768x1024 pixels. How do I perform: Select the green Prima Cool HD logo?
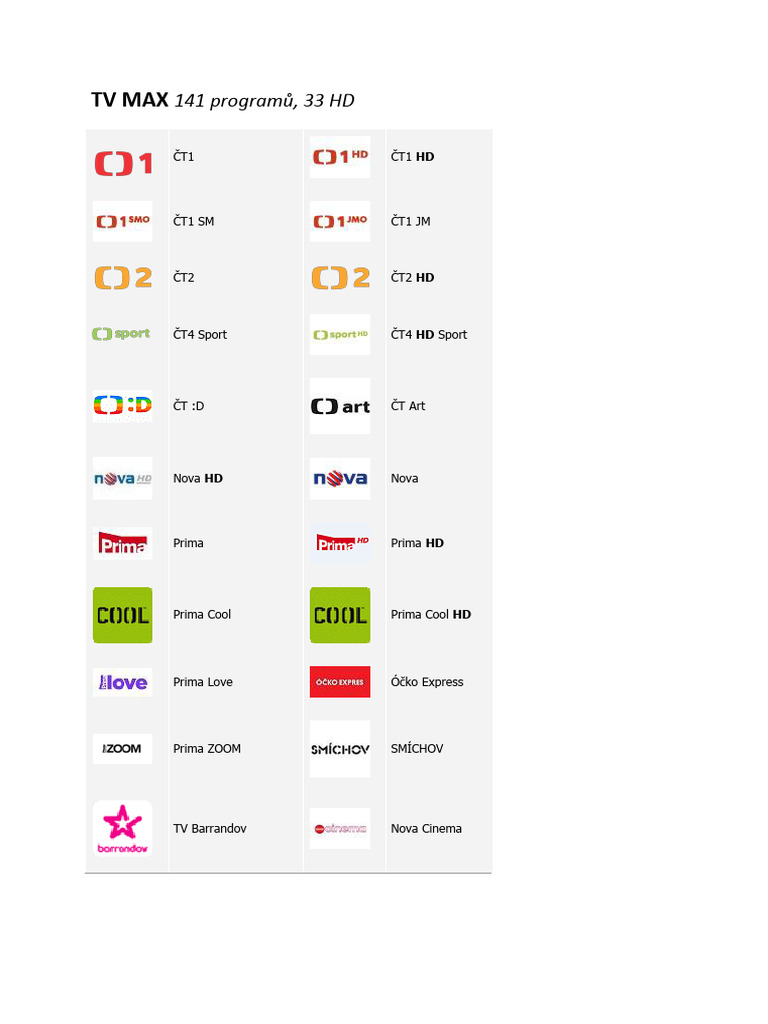(x=340, y=615)
